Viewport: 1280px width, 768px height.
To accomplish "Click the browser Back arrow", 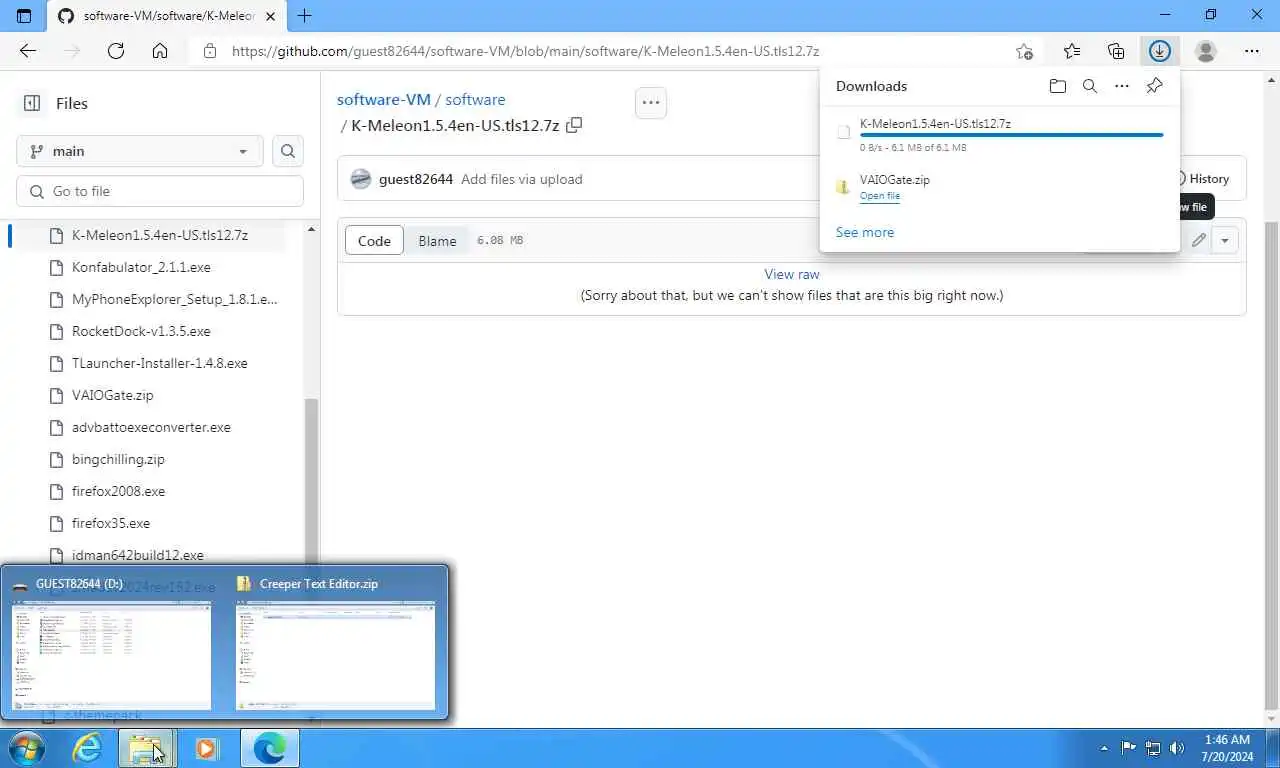I will pyautogui.click(x=28, y=51).
